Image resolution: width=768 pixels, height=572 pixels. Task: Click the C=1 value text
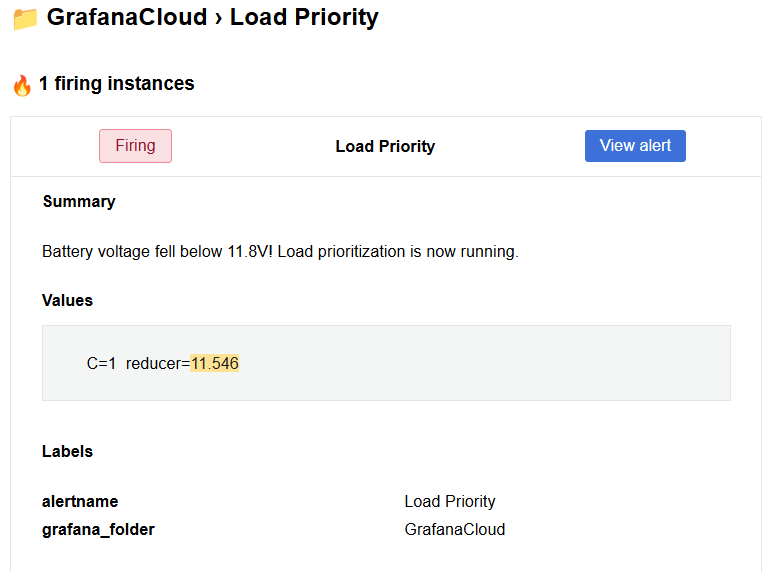tap(101, 363)
